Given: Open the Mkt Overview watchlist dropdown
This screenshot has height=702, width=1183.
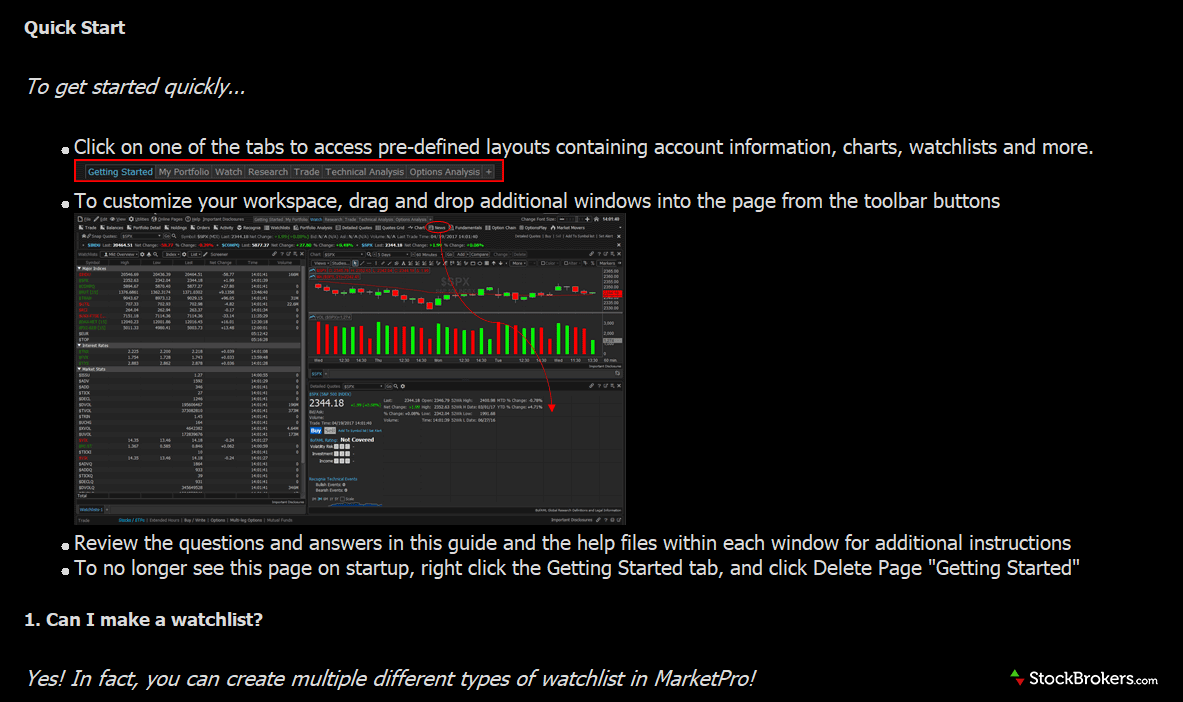Looking at the screenshot, I should pyautogui.click(x=120, y=254).
